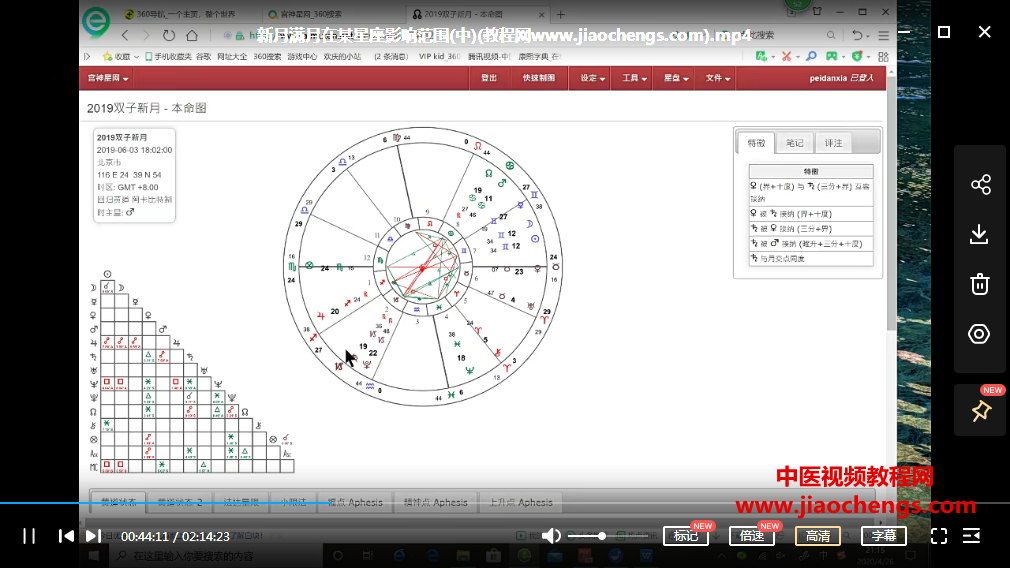Reload the page with refresh icon
Screen dimensions: 1010x568
click(169, 35)
